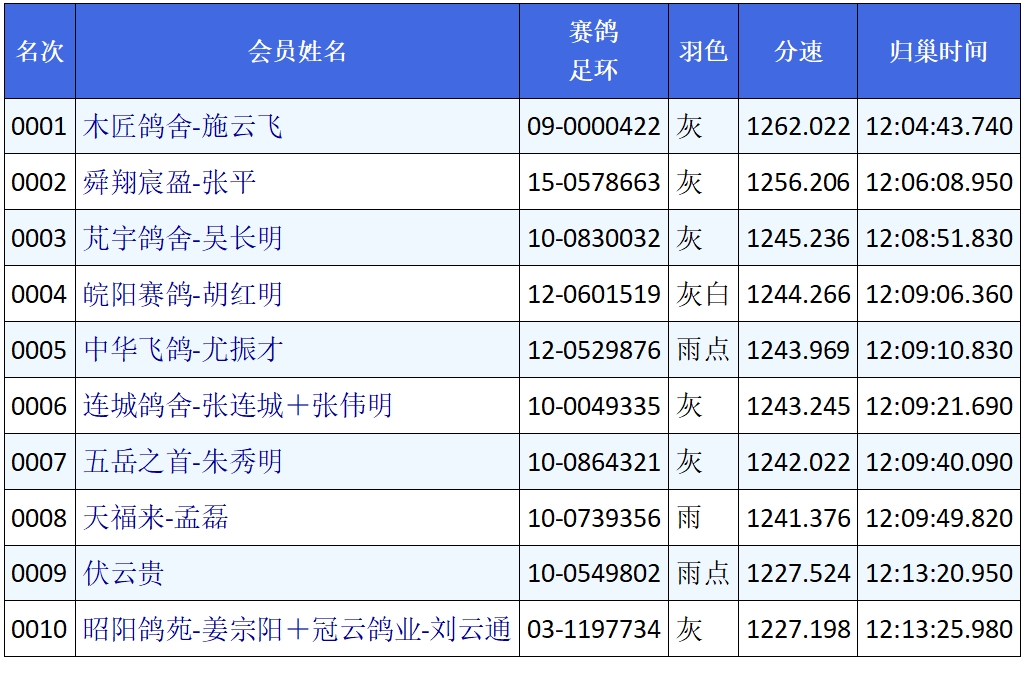Screen dimensions: 1025x696
Task: Select feather color 雨点 in row 0009
Action: click(703, 573)
